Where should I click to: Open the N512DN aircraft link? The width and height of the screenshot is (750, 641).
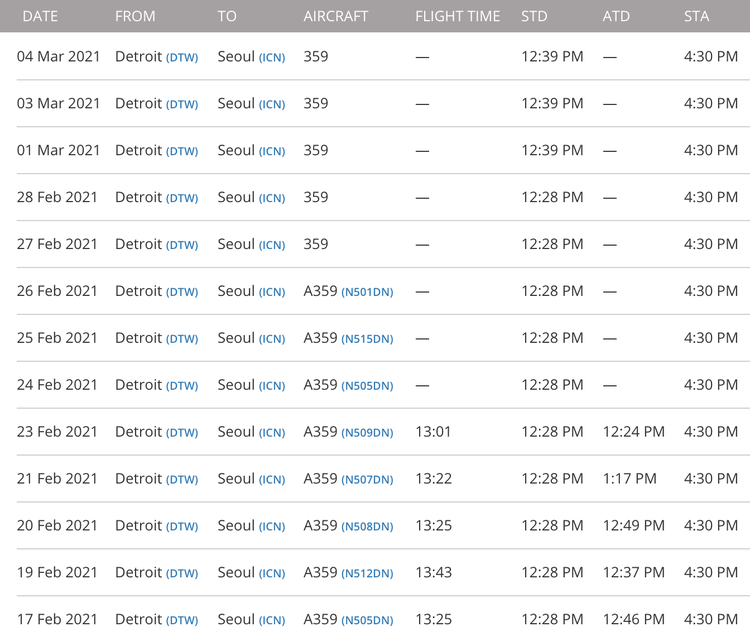(x=367, y=574)
